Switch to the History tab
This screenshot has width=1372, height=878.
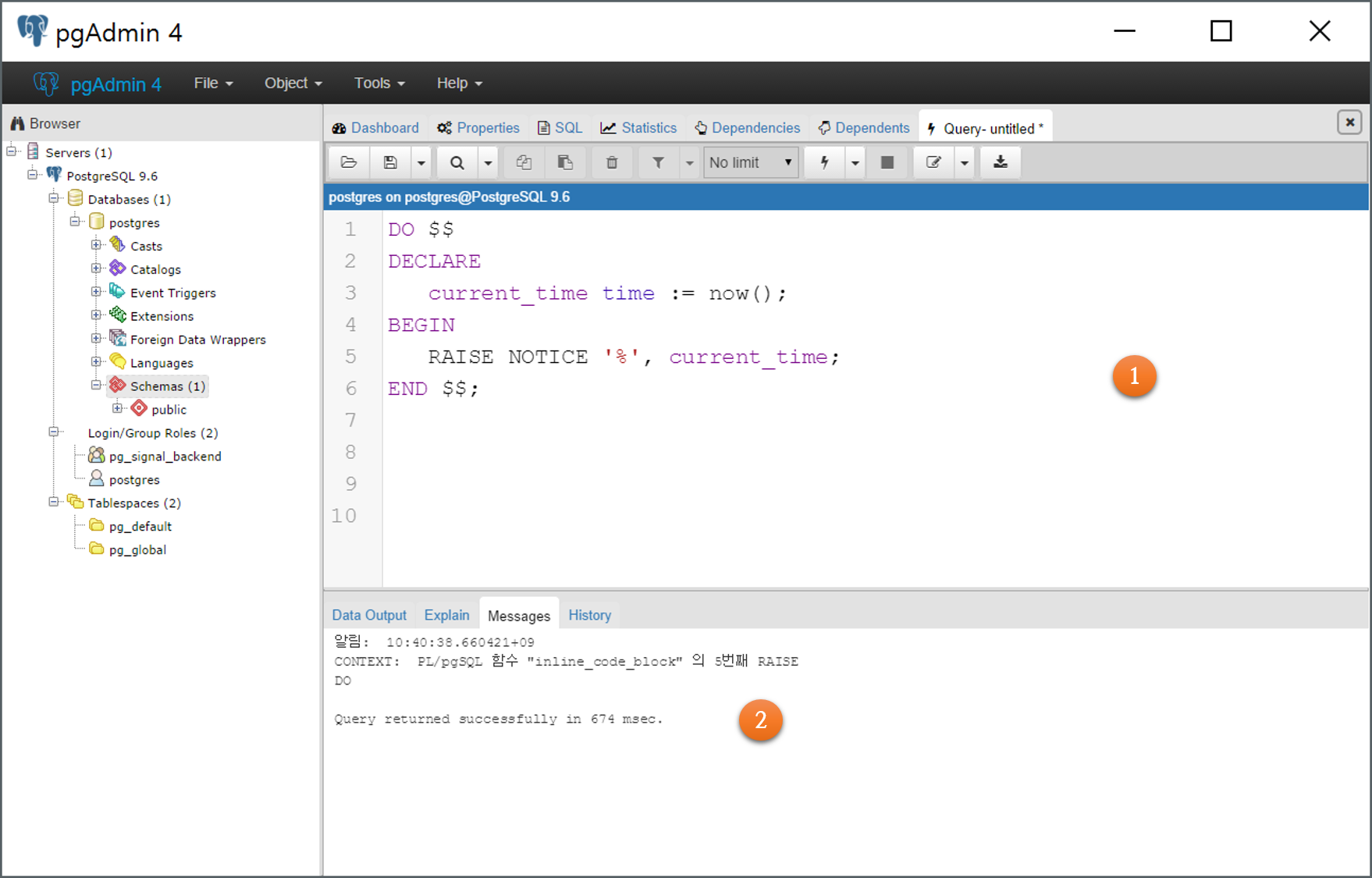click(589, 615)
